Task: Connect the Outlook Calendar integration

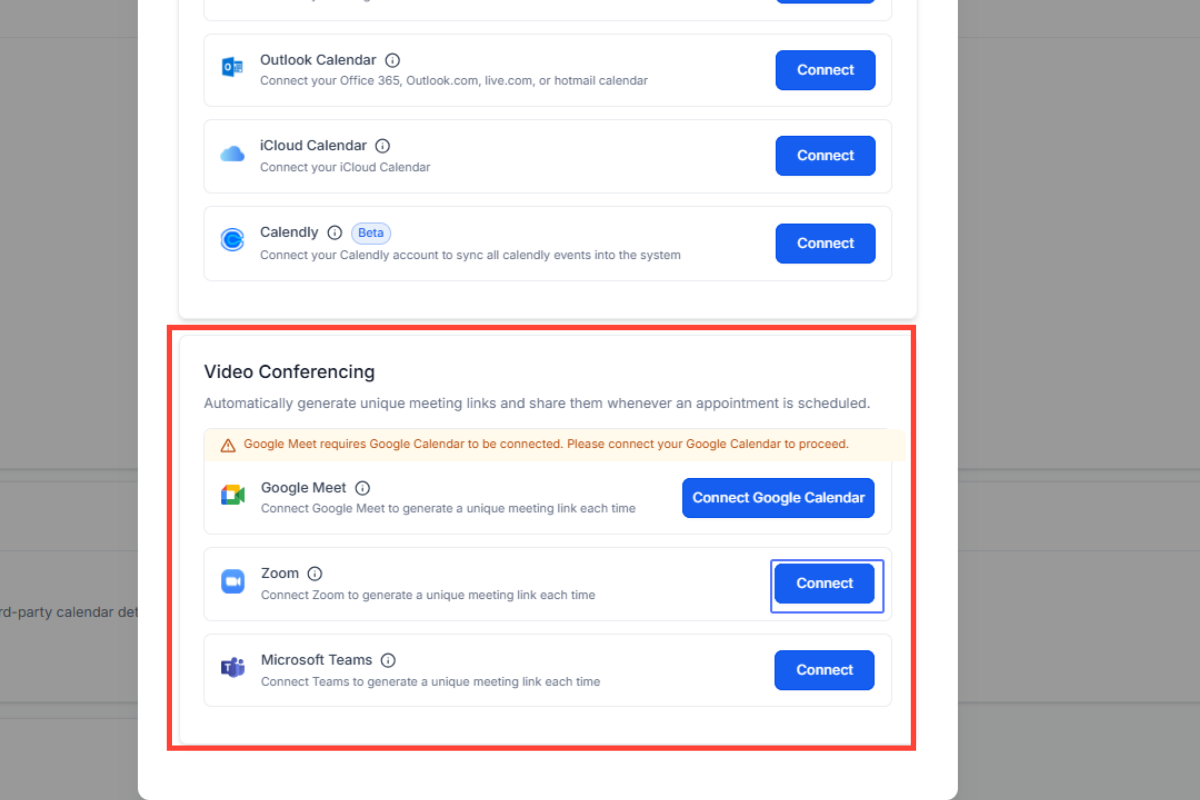Action: point(825,70)
